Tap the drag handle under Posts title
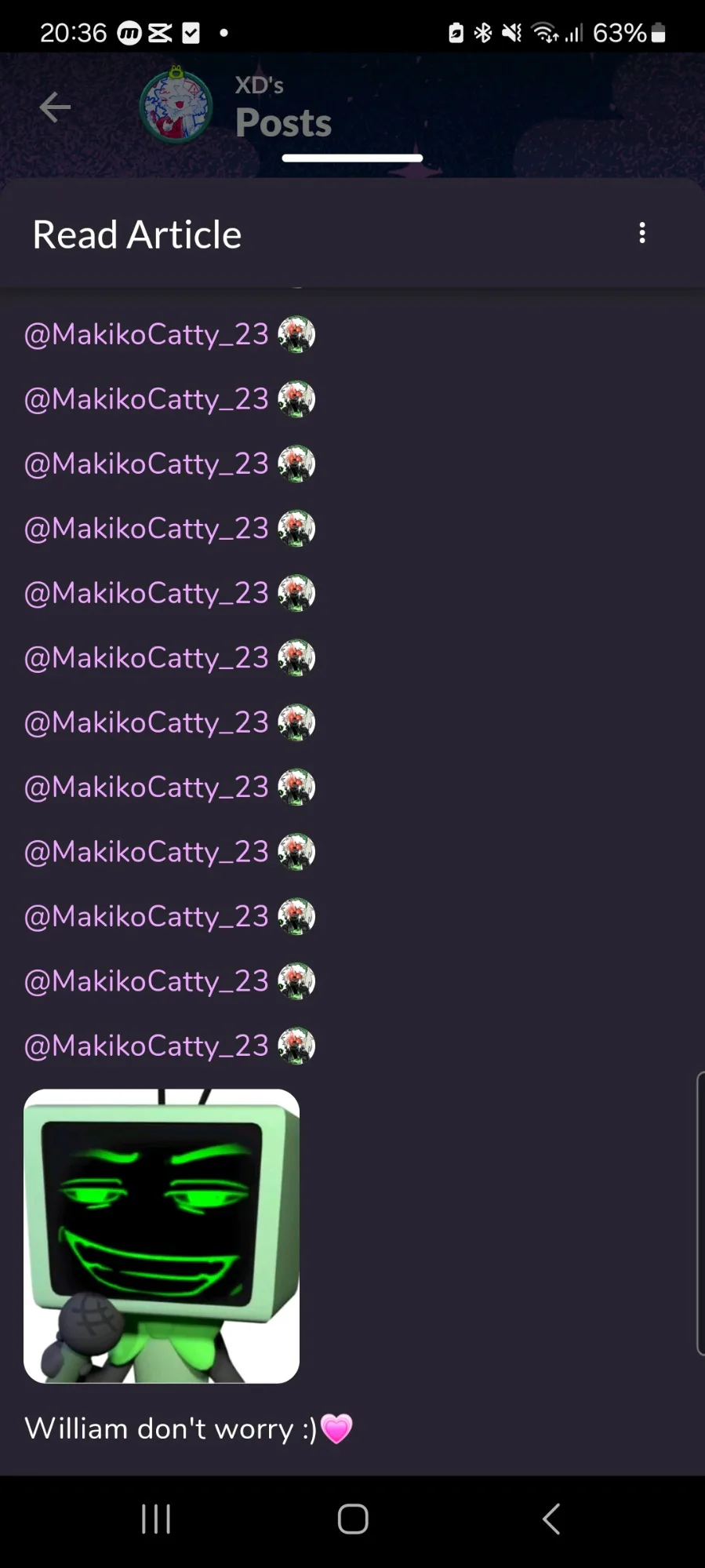 point(352,158)
